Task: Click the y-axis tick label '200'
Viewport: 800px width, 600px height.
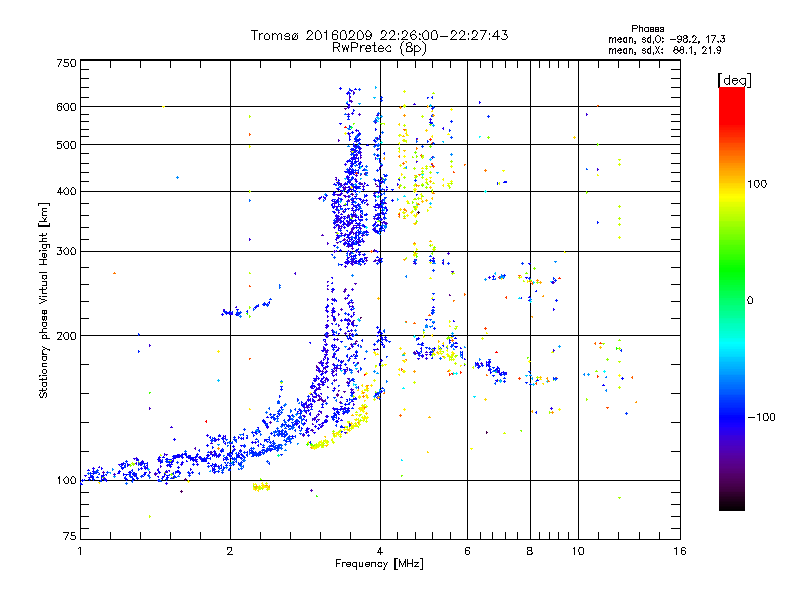Action: pos(67,336)
